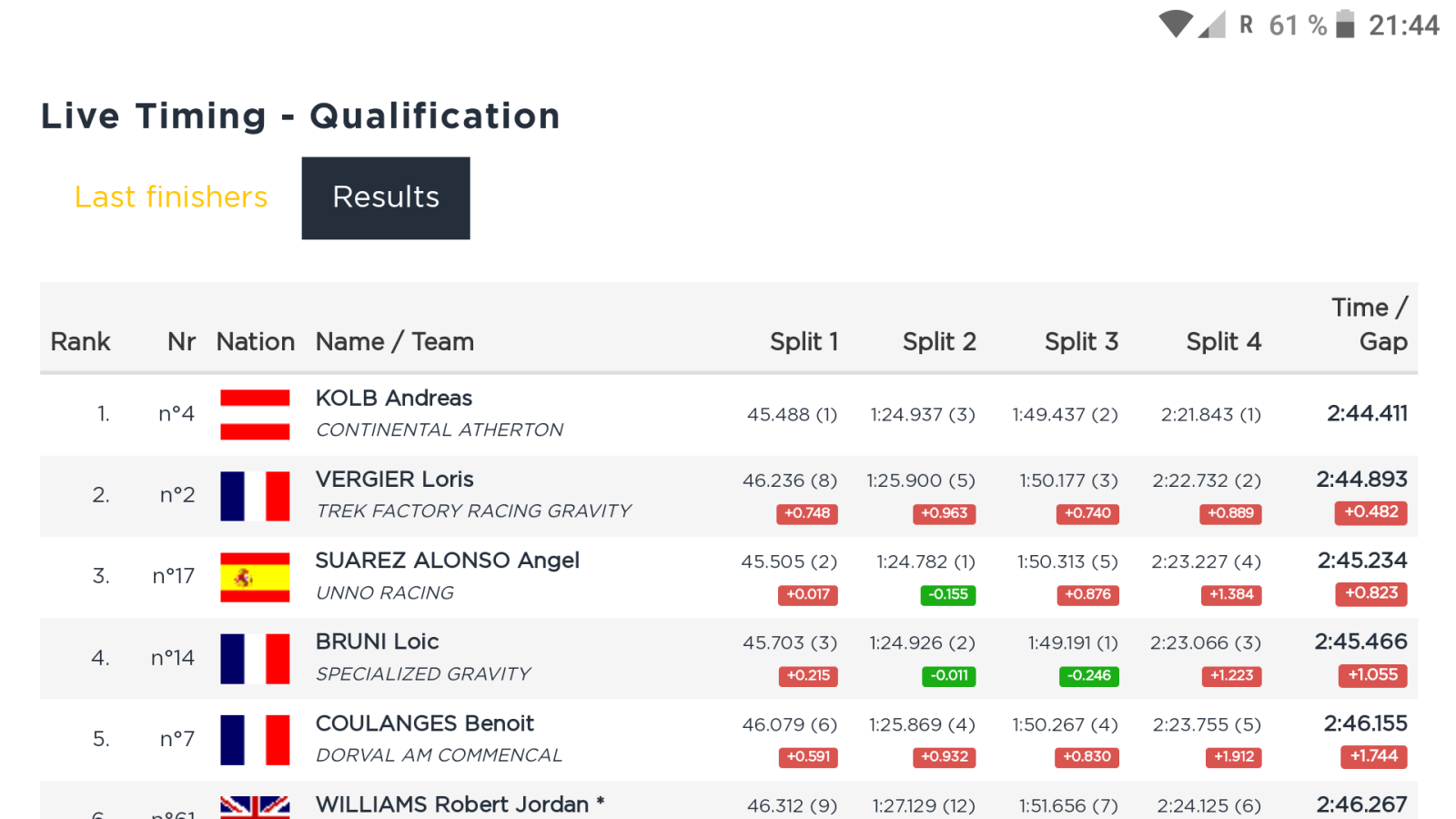Click France flag beside VERGIER Loris
The width and height of the screenshot is (1456, 819).
(255, 496)
